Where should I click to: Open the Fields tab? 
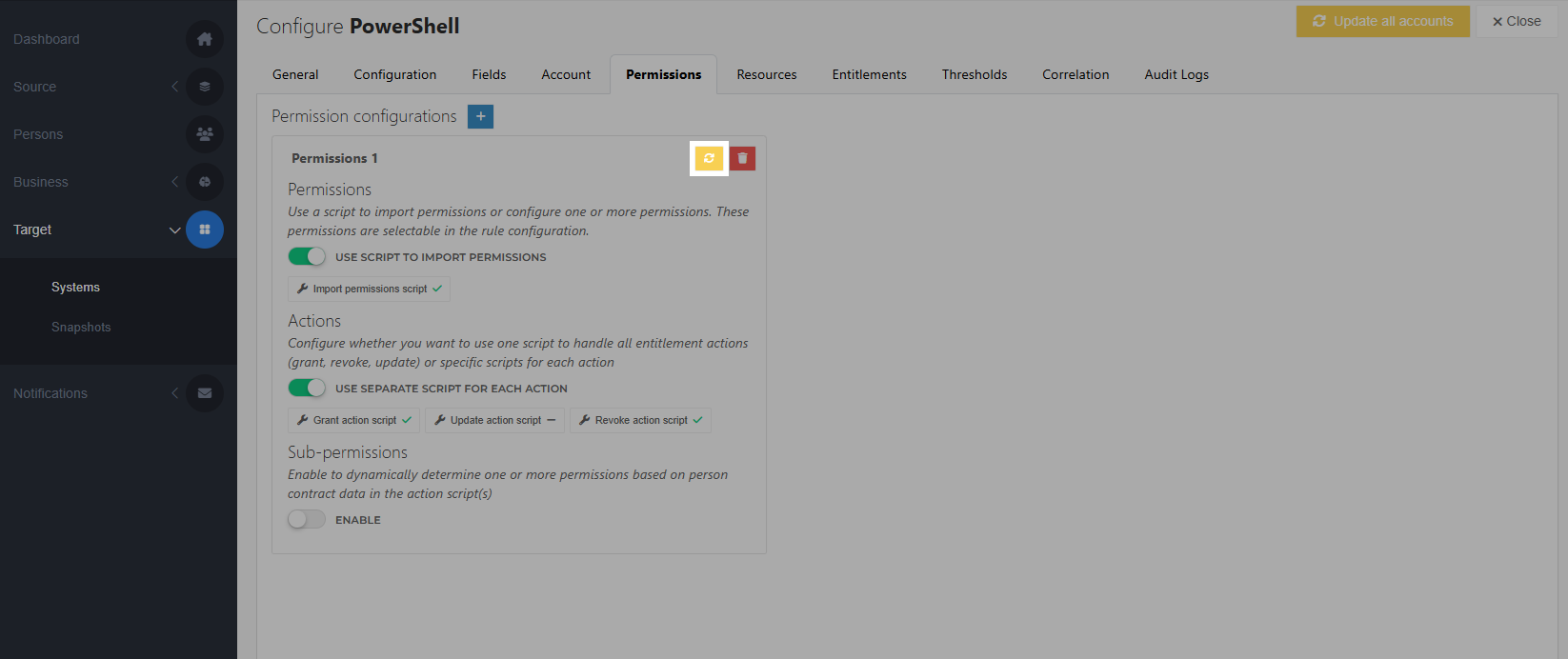pos(489,74)
